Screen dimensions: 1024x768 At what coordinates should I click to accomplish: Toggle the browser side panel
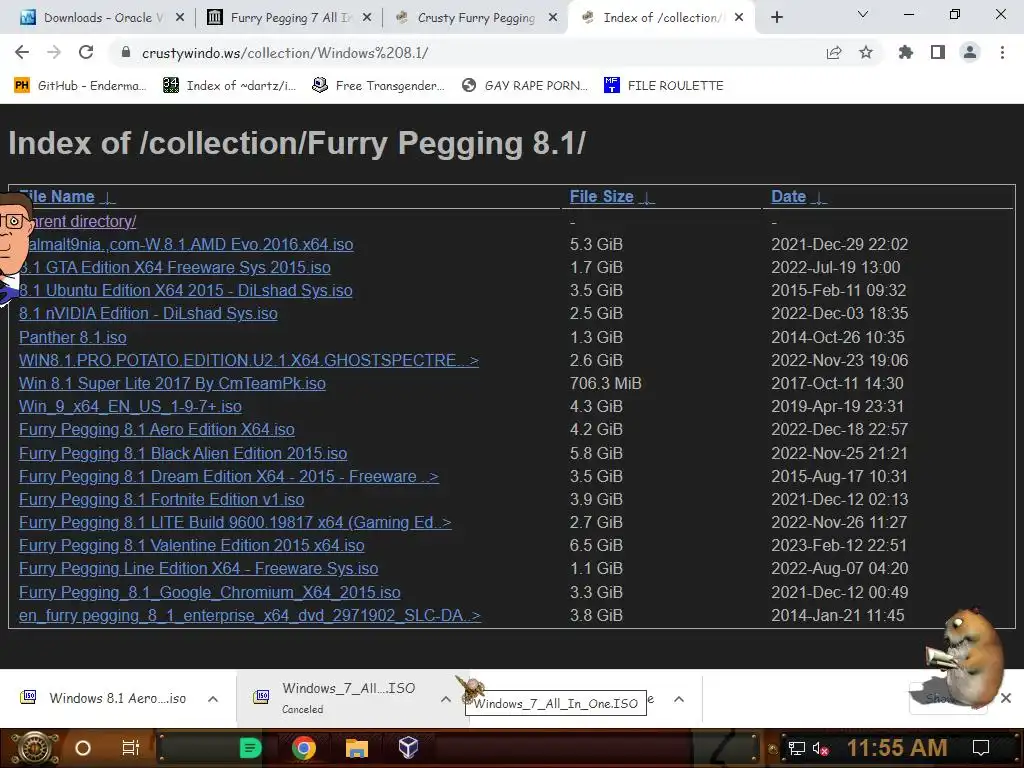[938, 52]
